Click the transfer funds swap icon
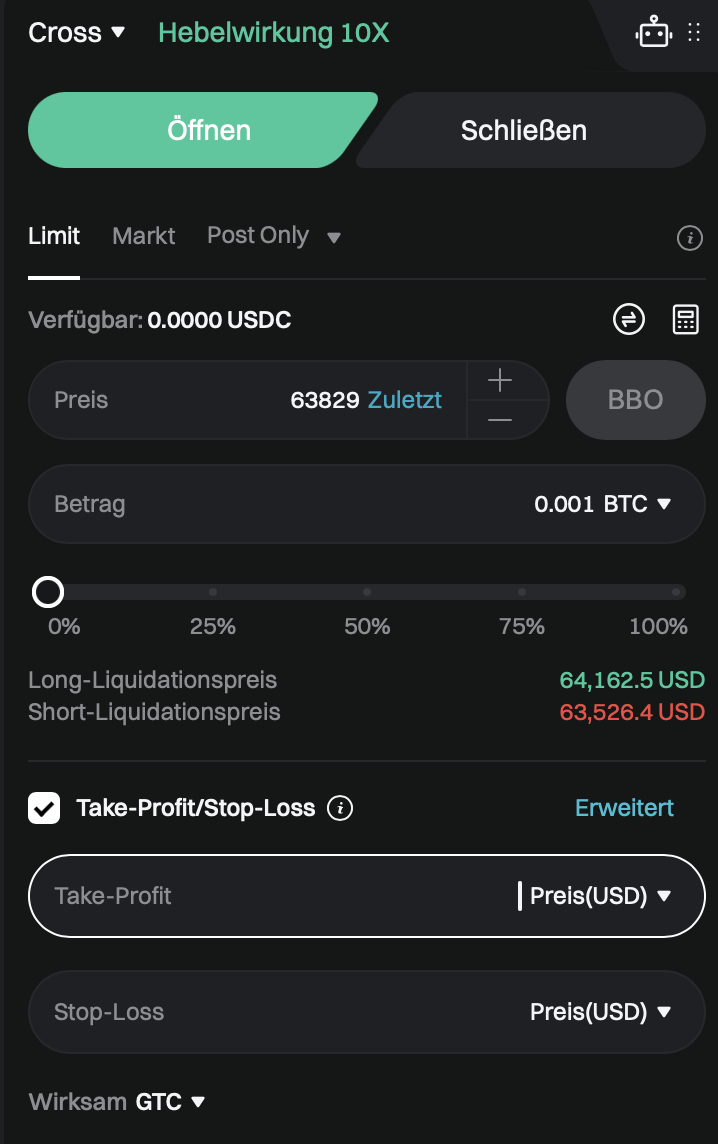This screenshot has height=1144, width=718. (629, 319)
